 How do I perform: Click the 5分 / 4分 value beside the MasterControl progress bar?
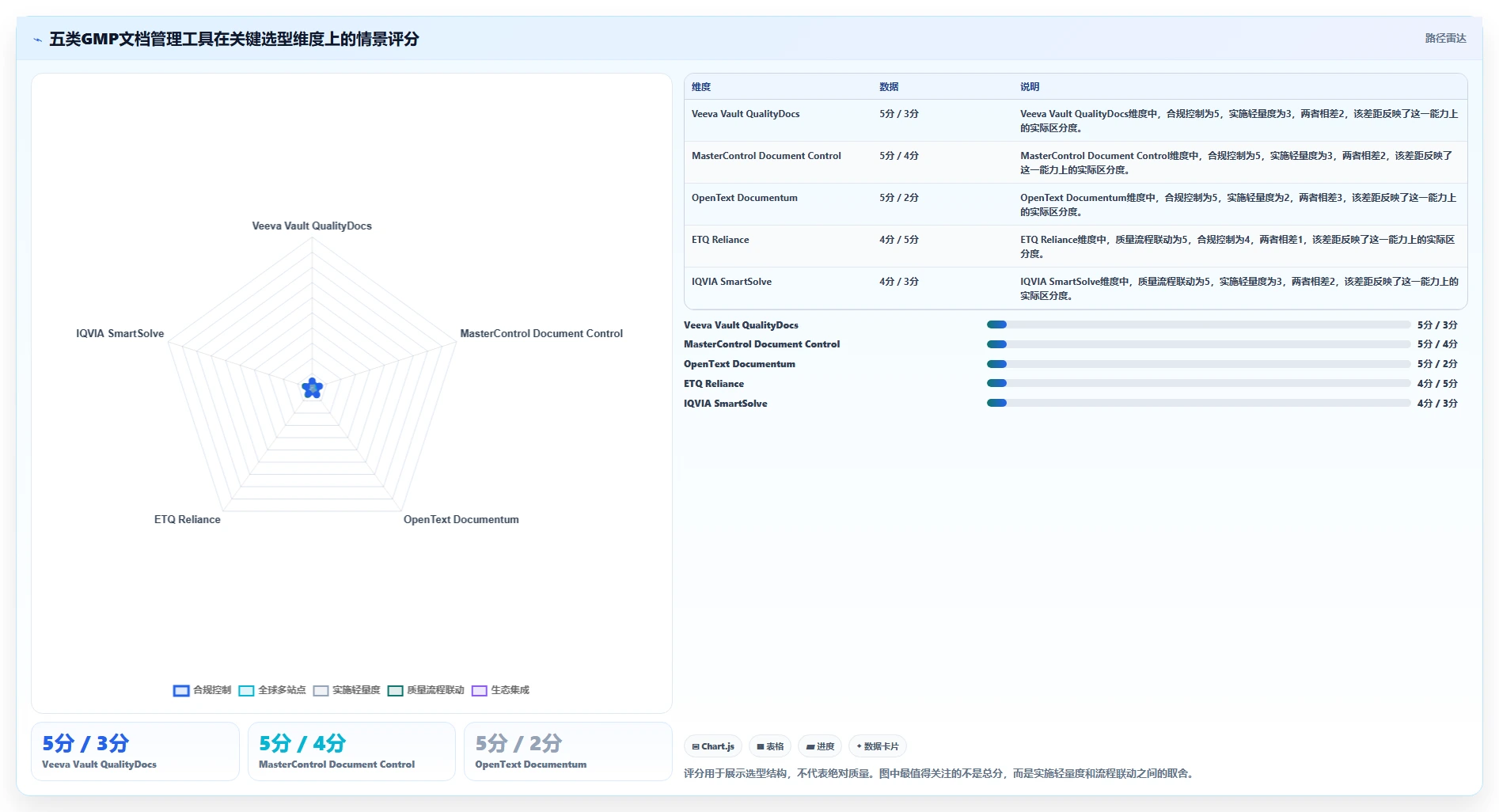tap(1437, 344)
